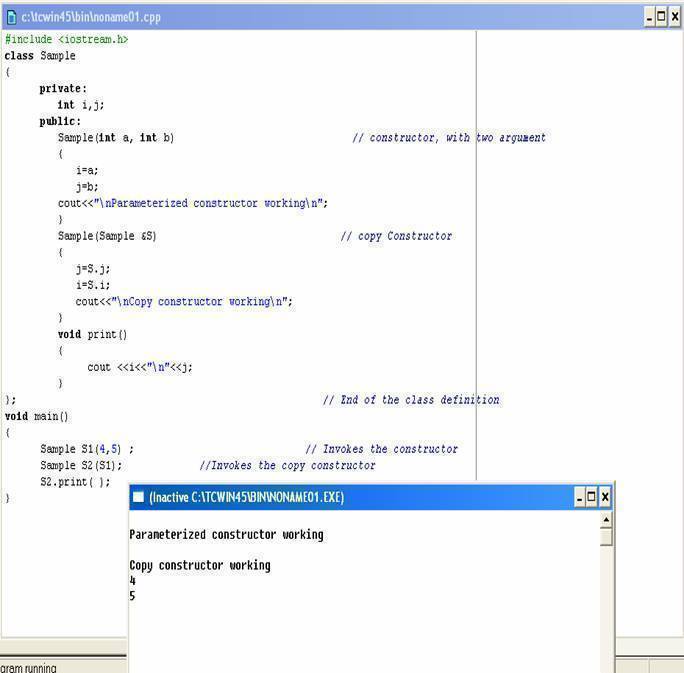Click the output value '5'
This screenshot has height=673, width=684.
click(132, 596)
